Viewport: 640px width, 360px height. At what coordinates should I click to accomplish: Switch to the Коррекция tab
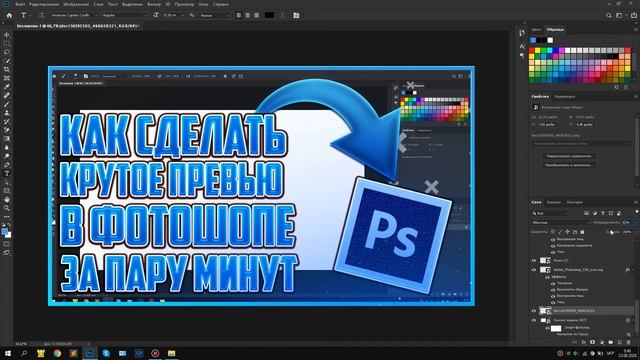click(x=565, y=96)
